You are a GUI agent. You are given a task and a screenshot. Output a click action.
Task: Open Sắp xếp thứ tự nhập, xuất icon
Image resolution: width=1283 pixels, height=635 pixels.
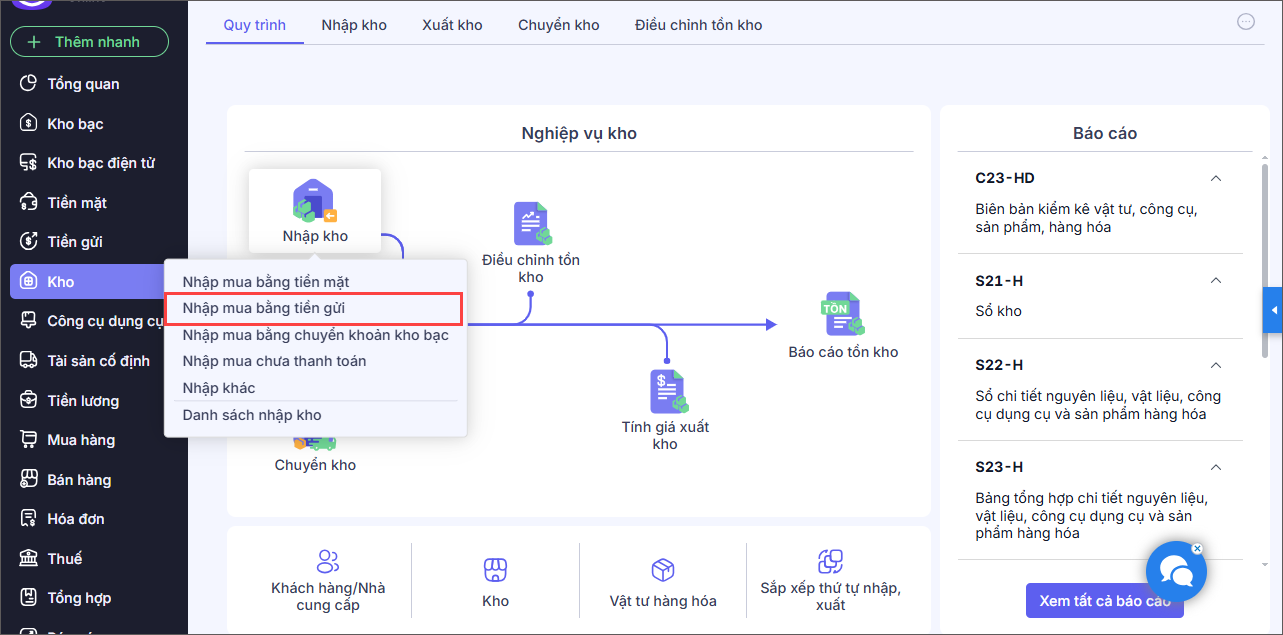pos(830,562)
